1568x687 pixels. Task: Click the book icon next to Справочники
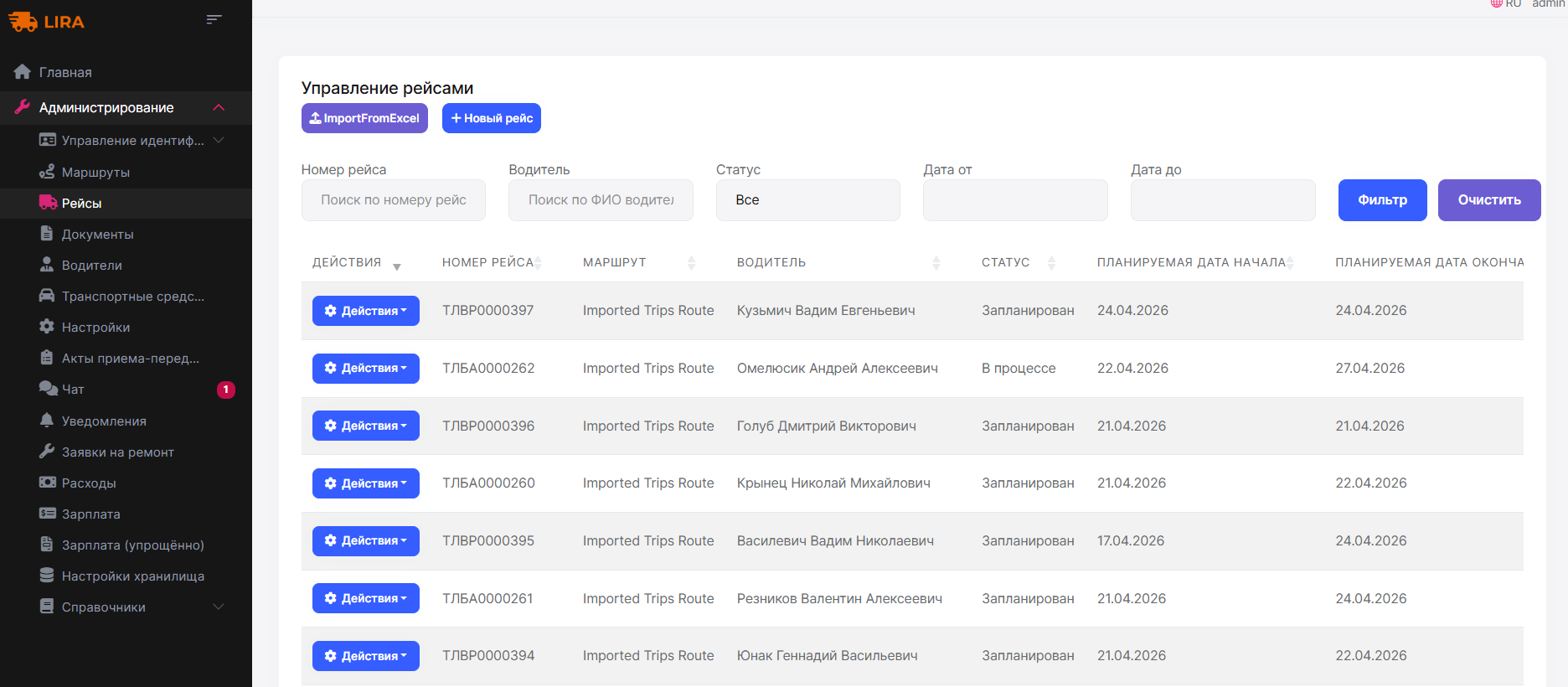[x=47, y=607]
